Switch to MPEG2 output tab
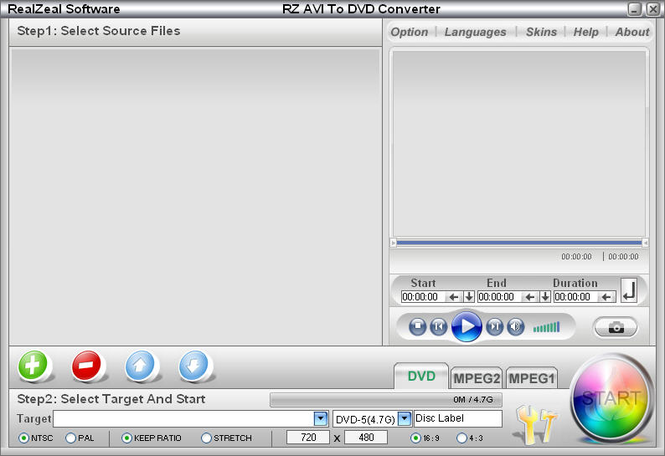 click(x=476, y=378)
